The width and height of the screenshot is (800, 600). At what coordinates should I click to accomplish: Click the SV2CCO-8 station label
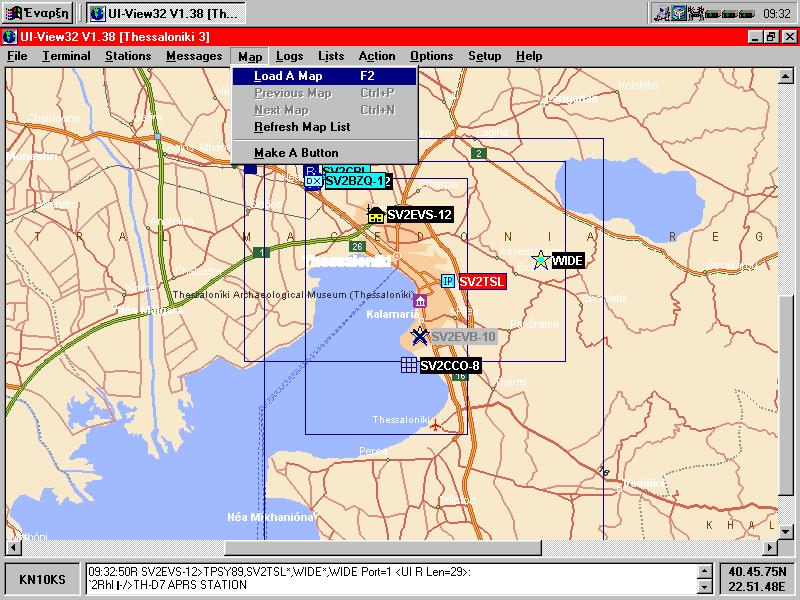point(449,365)
